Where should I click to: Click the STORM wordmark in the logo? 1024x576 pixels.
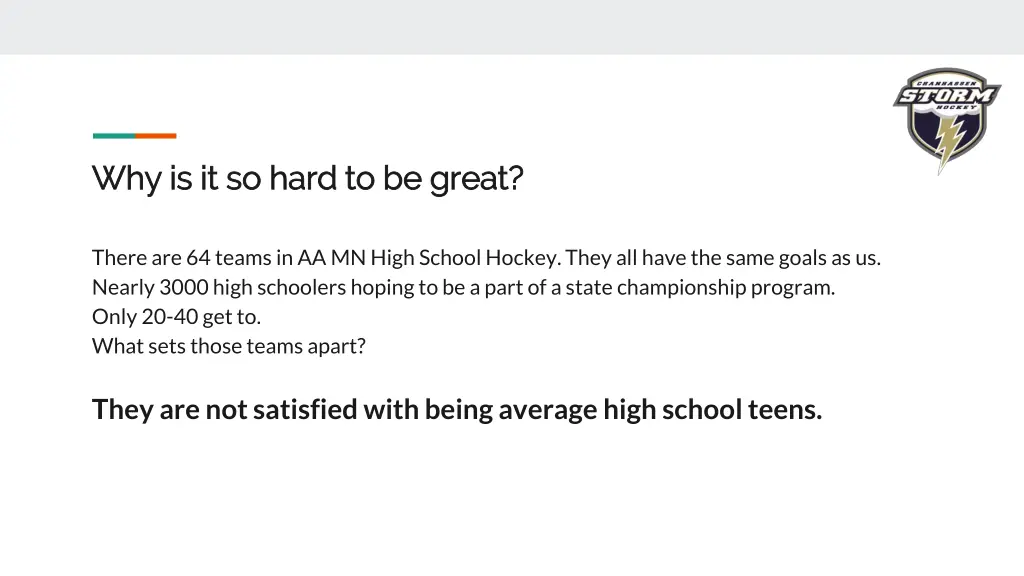point(947,96)
